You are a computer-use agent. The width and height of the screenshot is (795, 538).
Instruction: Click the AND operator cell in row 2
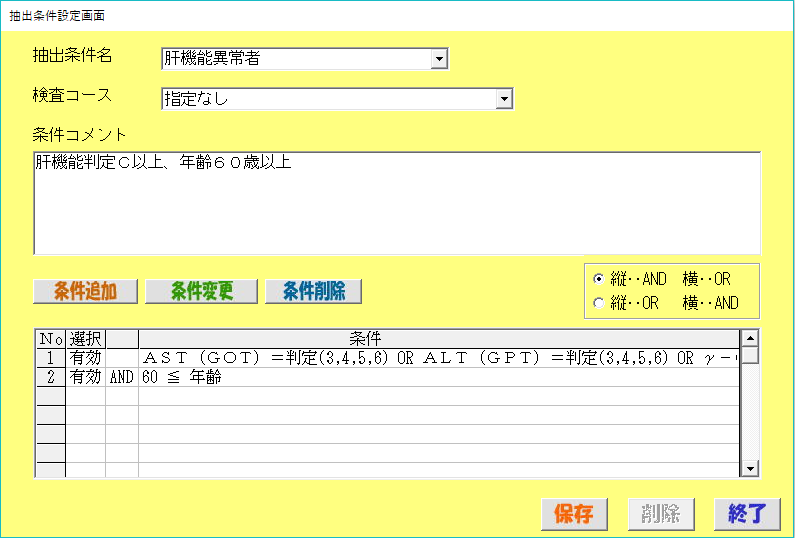[x=121, y=377]
